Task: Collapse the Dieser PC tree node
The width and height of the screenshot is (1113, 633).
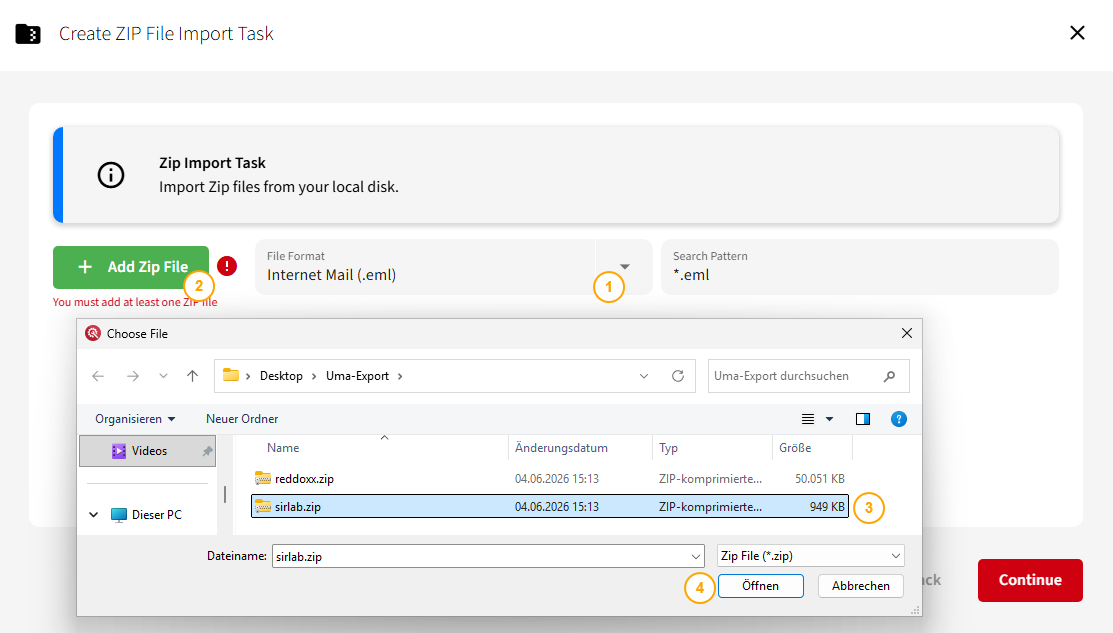Action: [x=94, y=514]
